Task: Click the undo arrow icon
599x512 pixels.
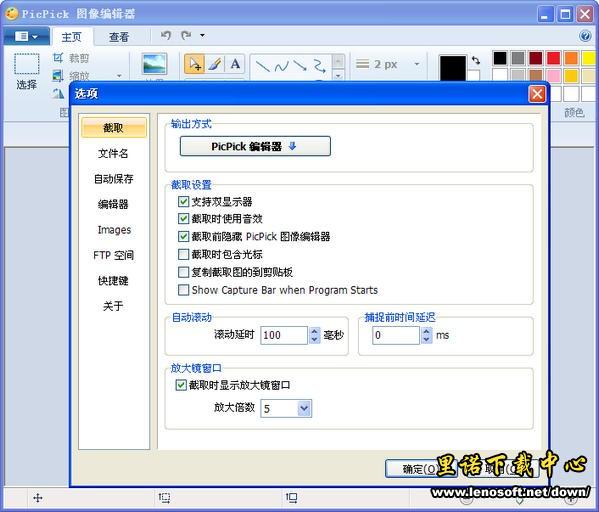Action: click(165, 36)
